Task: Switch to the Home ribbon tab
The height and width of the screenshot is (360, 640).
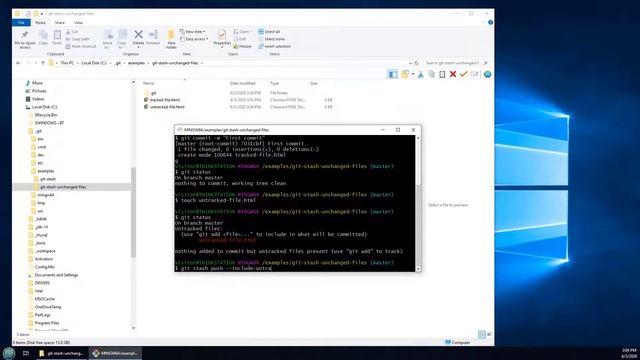Action: (x=40, y=22)
